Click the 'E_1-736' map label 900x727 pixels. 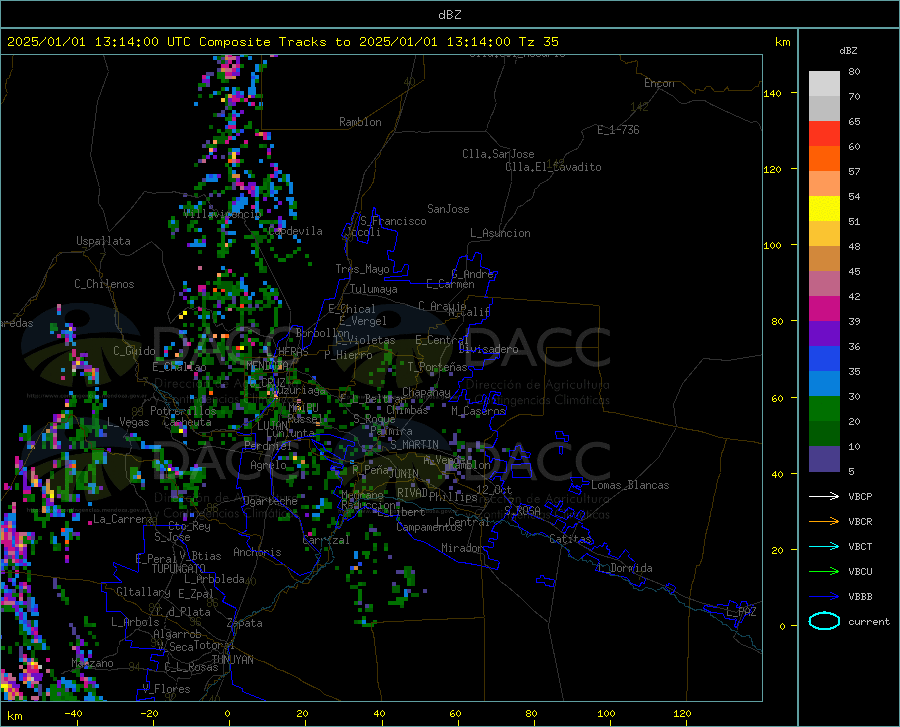(618, 130)
